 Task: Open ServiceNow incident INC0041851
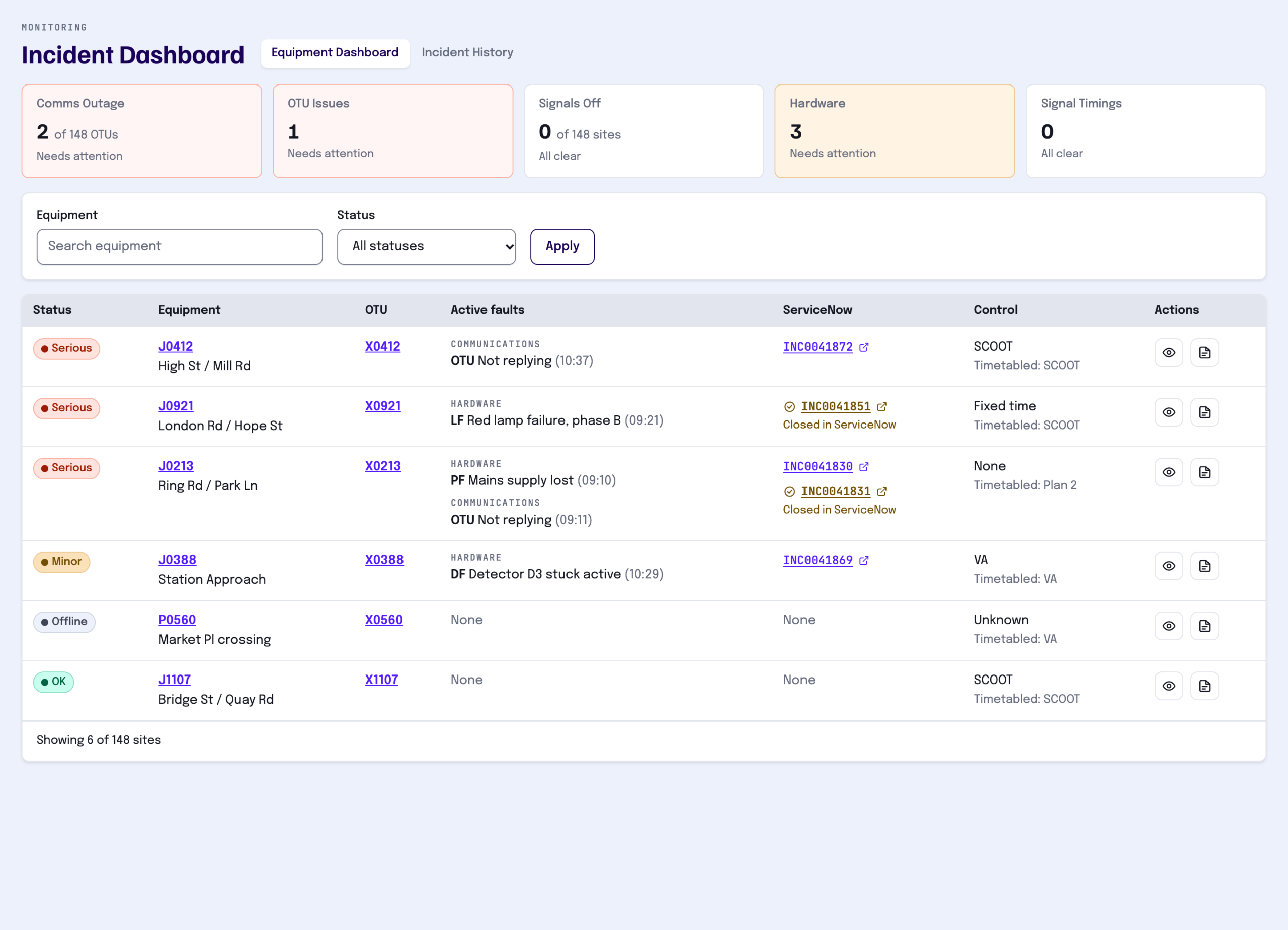[836, 407]
